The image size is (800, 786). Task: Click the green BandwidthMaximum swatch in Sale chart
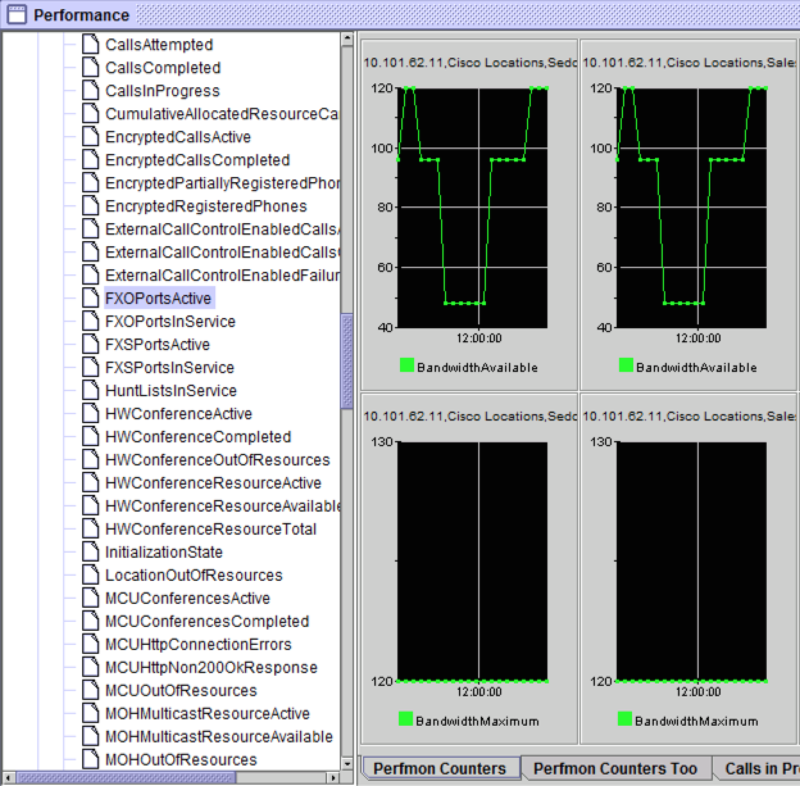(624, 719)
